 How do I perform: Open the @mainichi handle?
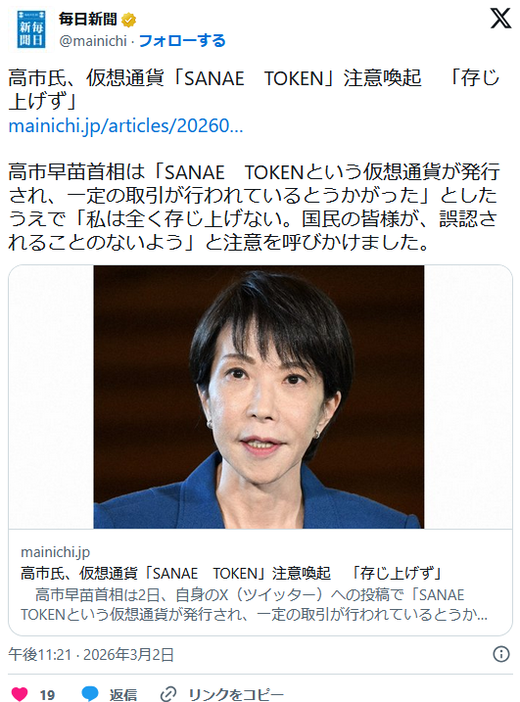pos(93,41)
